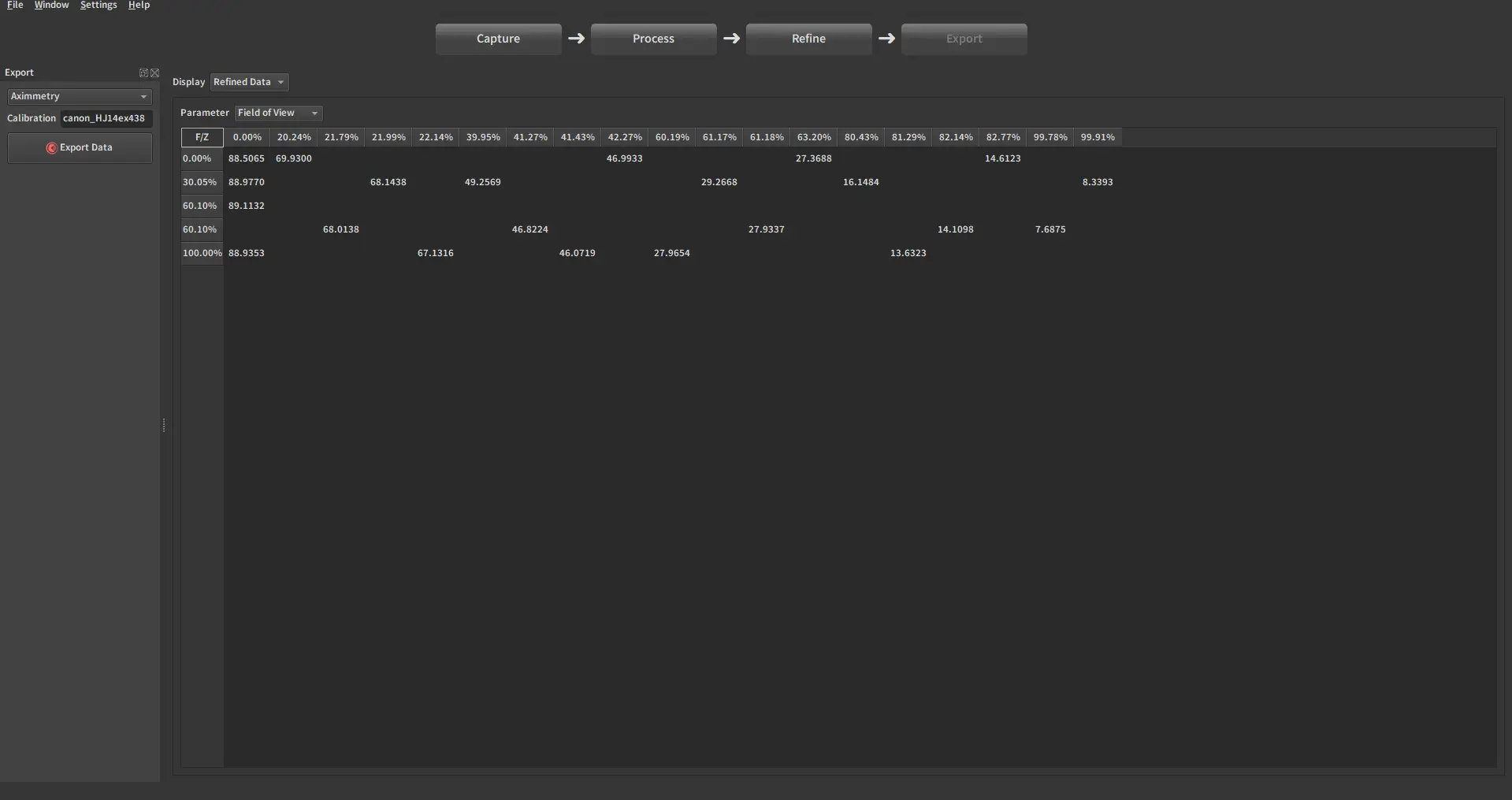Click the panel splitter handle beside Export
The width and height of the screenshot is (1512, 800).
(164, 426)
